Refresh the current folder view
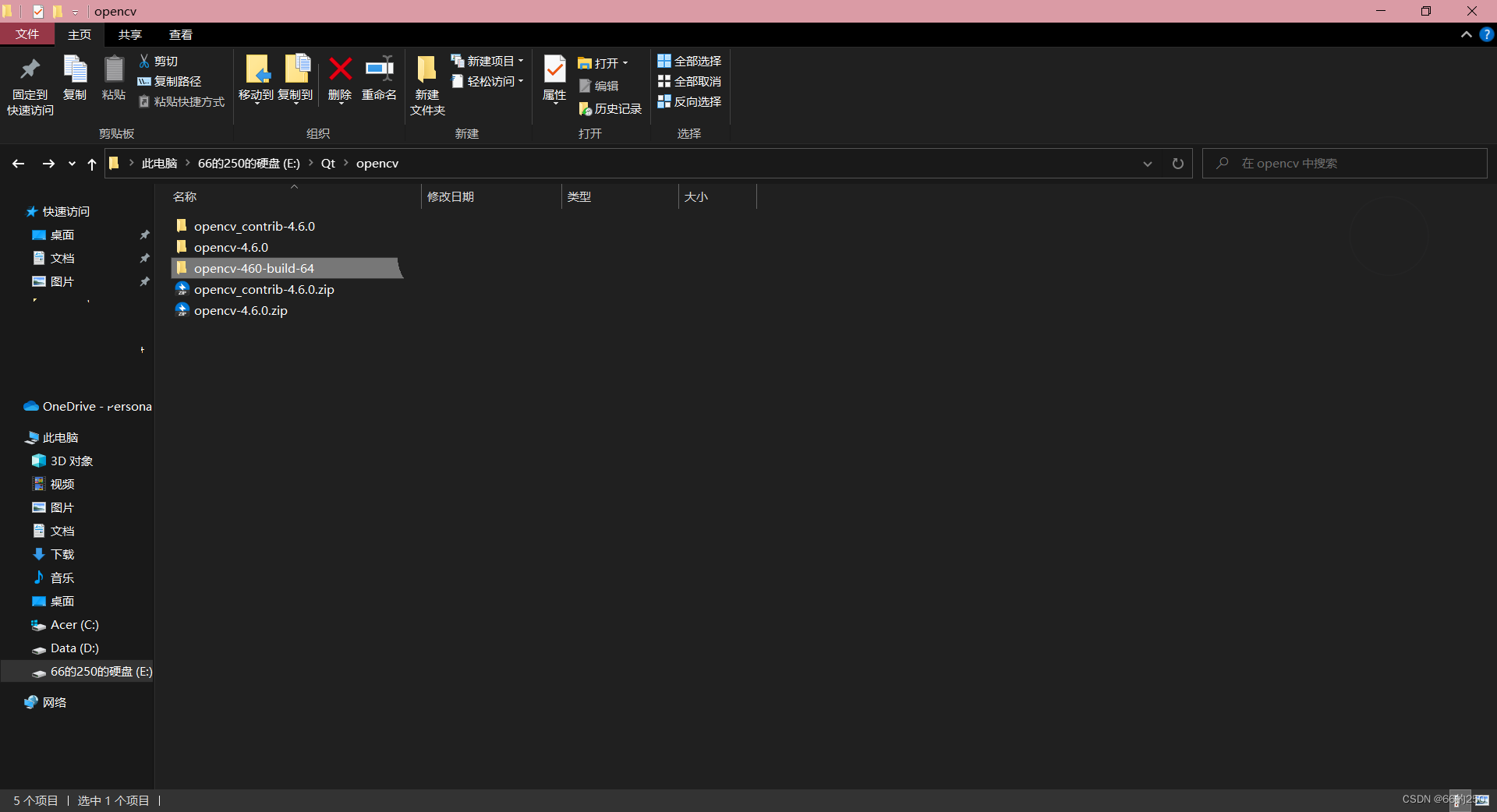The image size is (1497, 812). point(1177,164)
